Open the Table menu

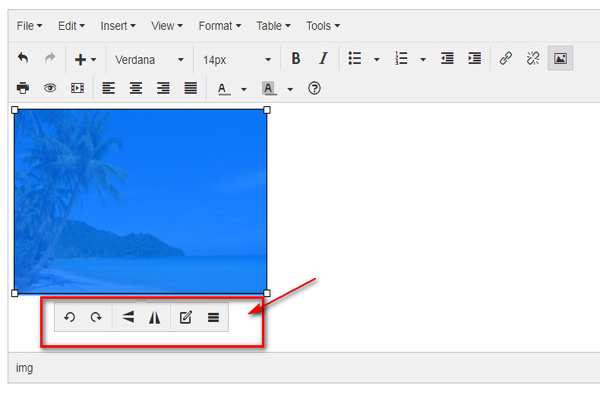273,26
